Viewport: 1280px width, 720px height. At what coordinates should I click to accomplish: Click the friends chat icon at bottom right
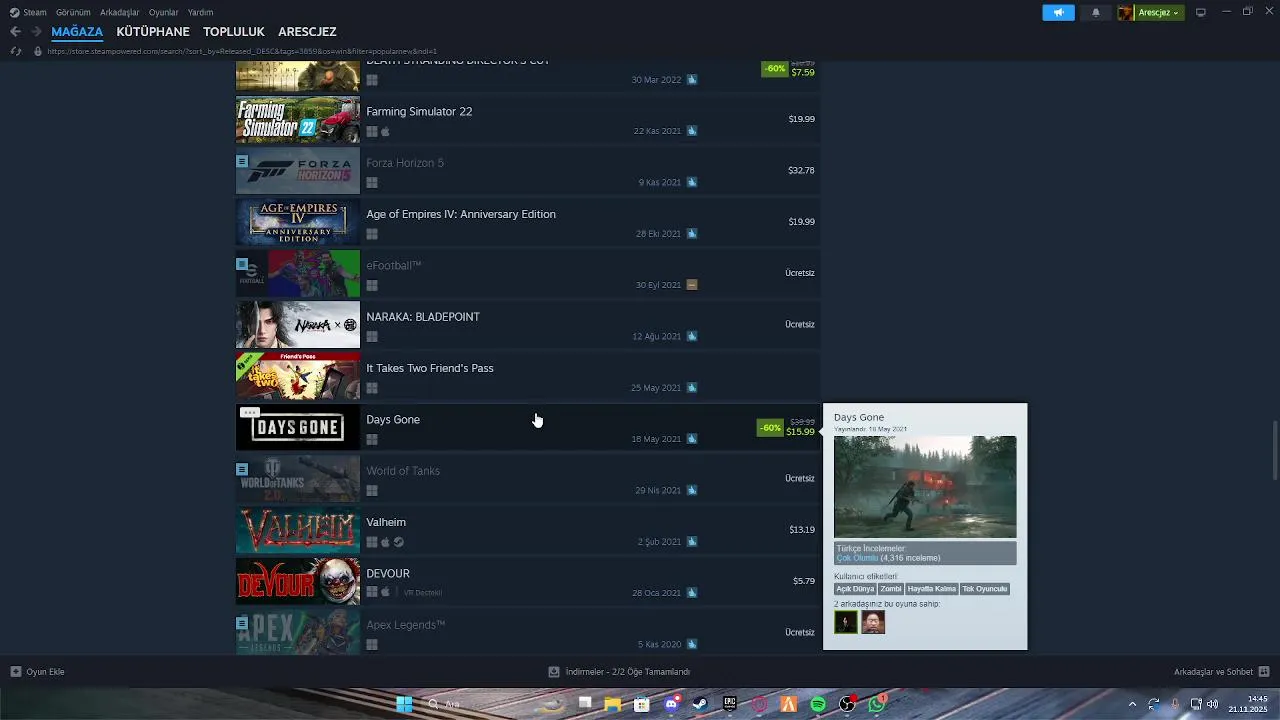tap(1264, 672)
